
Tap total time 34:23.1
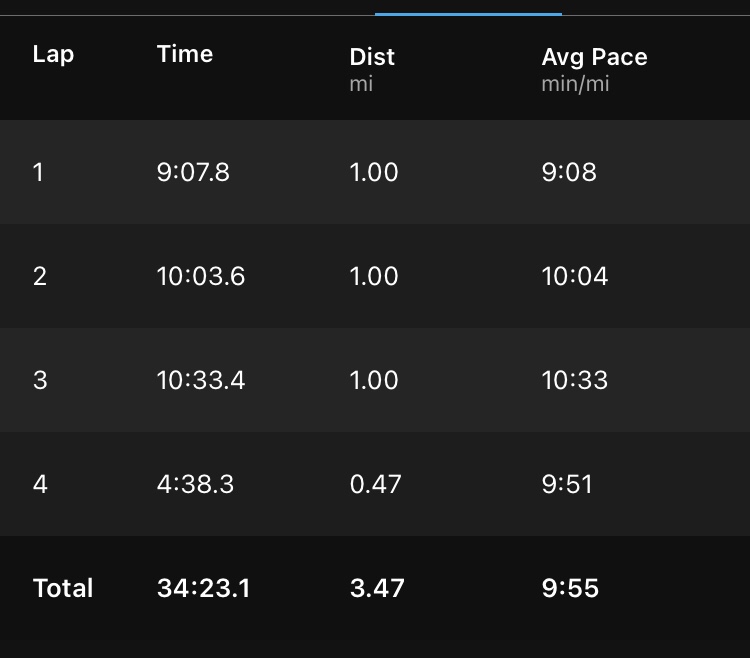[204, 588]
